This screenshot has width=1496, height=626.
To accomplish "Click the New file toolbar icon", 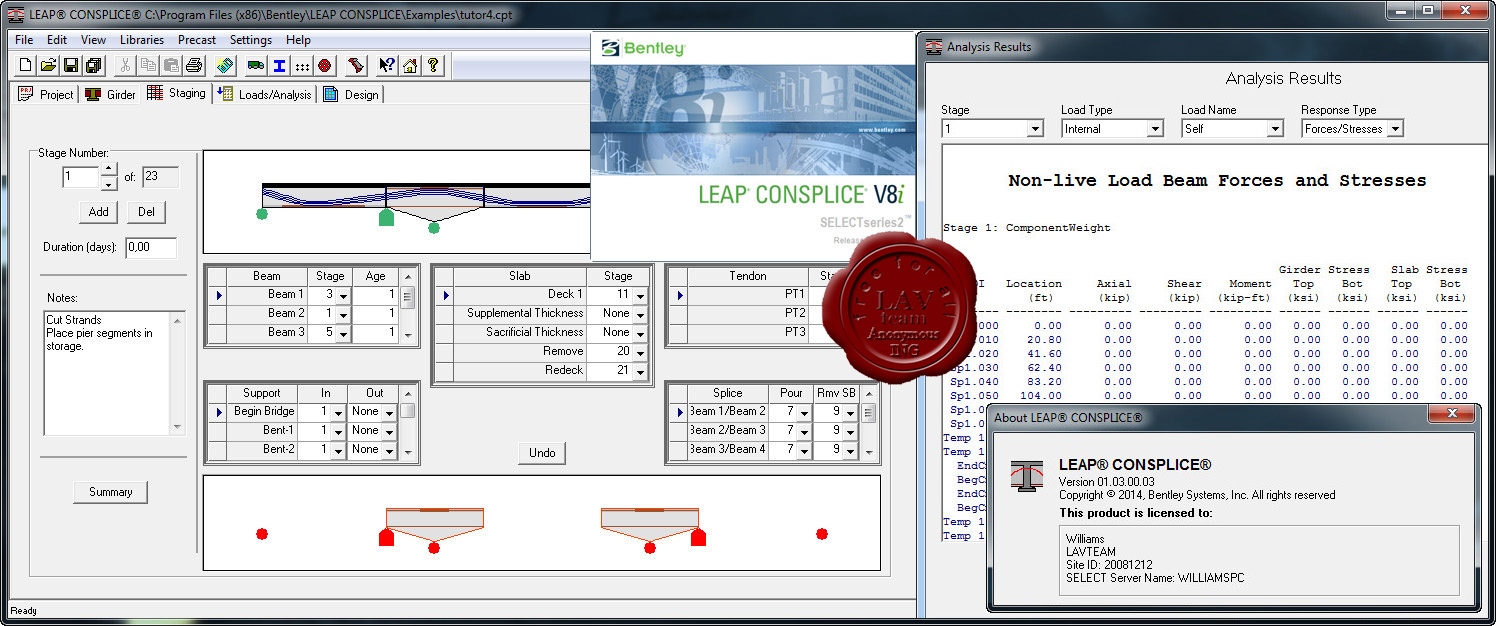I will click(x=26, y=66).
